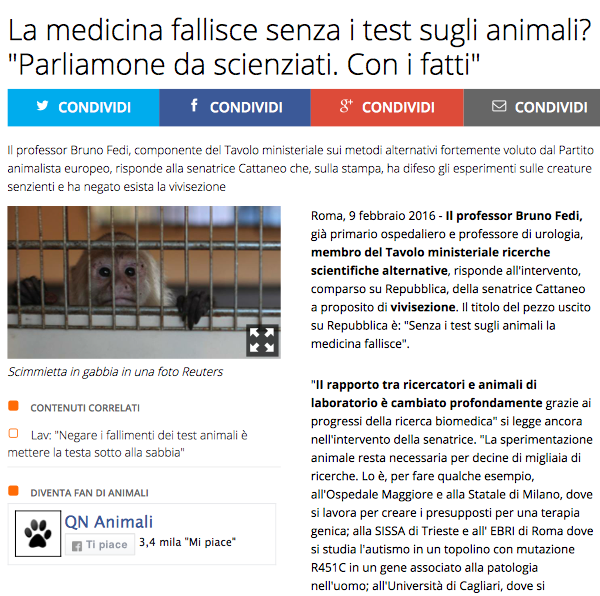Image resolution: width=600 pixels, height=596 pixels.
Task: Click the caged monkey photo
Action: click(x=144, y=282)
